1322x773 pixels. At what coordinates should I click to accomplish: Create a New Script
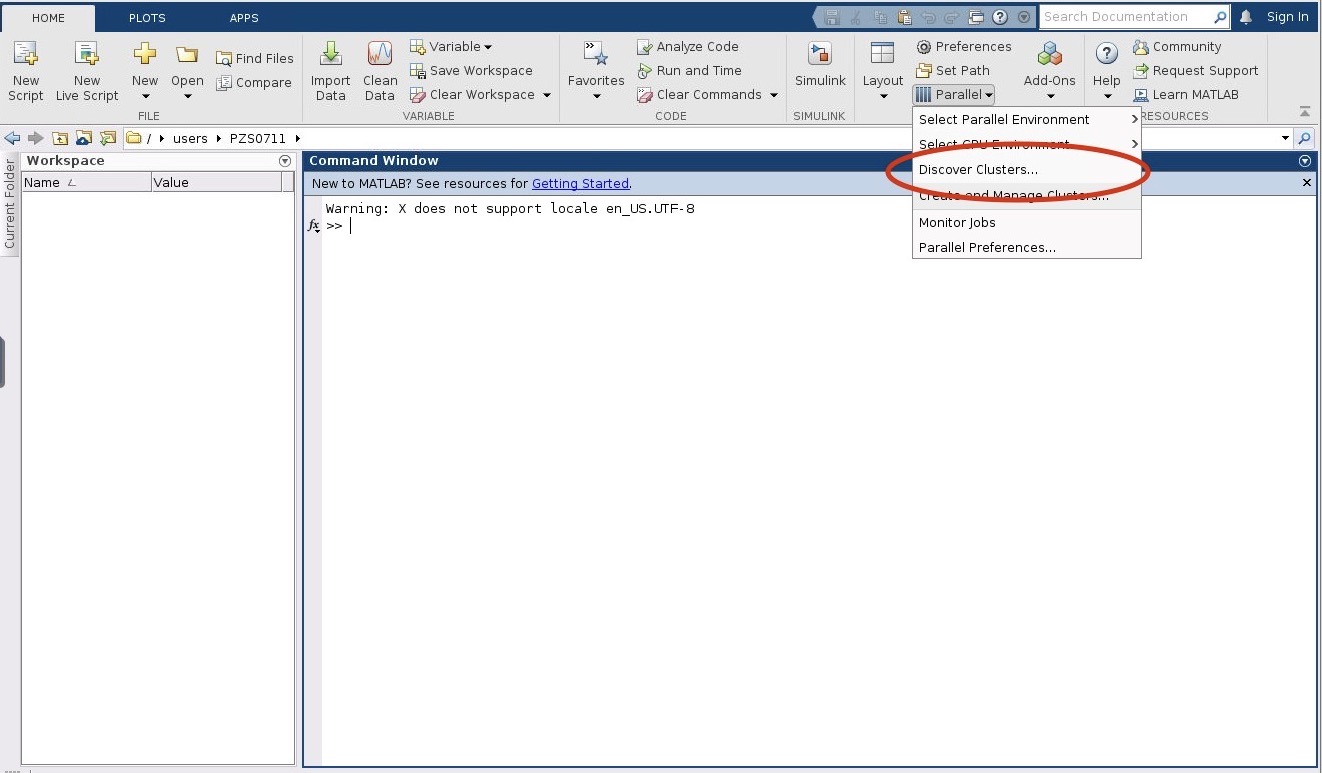(25, 70)
